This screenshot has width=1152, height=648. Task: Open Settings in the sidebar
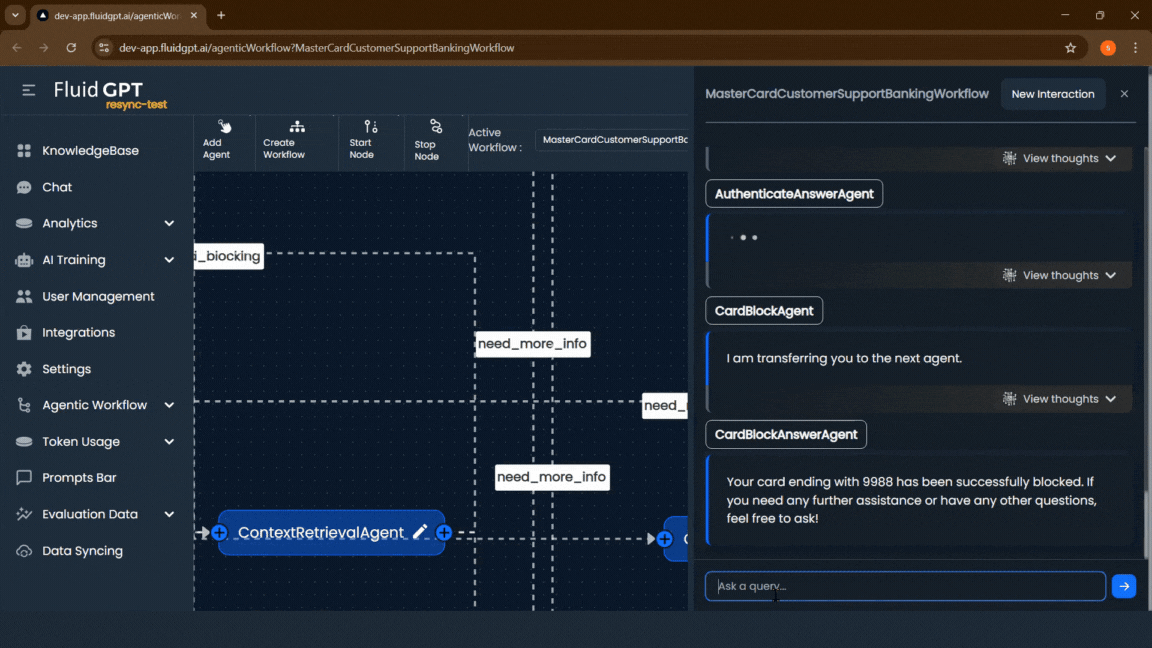click(66, 370)
